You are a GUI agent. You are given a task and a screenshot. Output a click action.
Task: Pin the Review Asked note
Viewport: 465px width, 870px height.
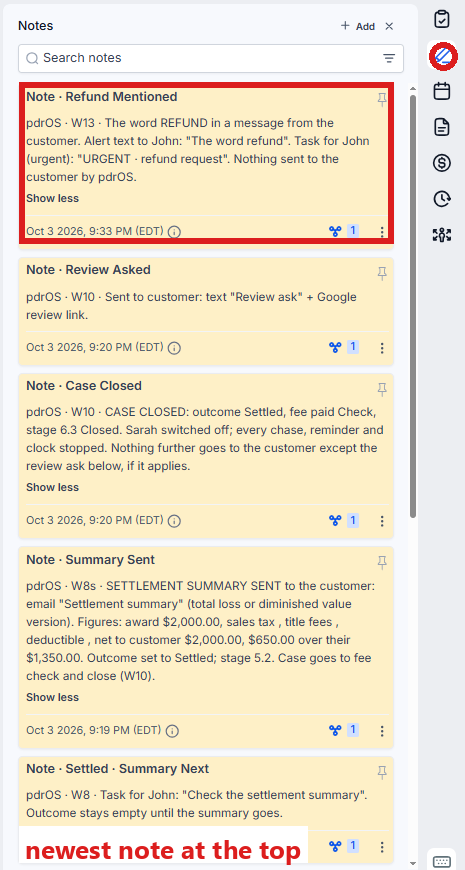[x=382, y=273]
